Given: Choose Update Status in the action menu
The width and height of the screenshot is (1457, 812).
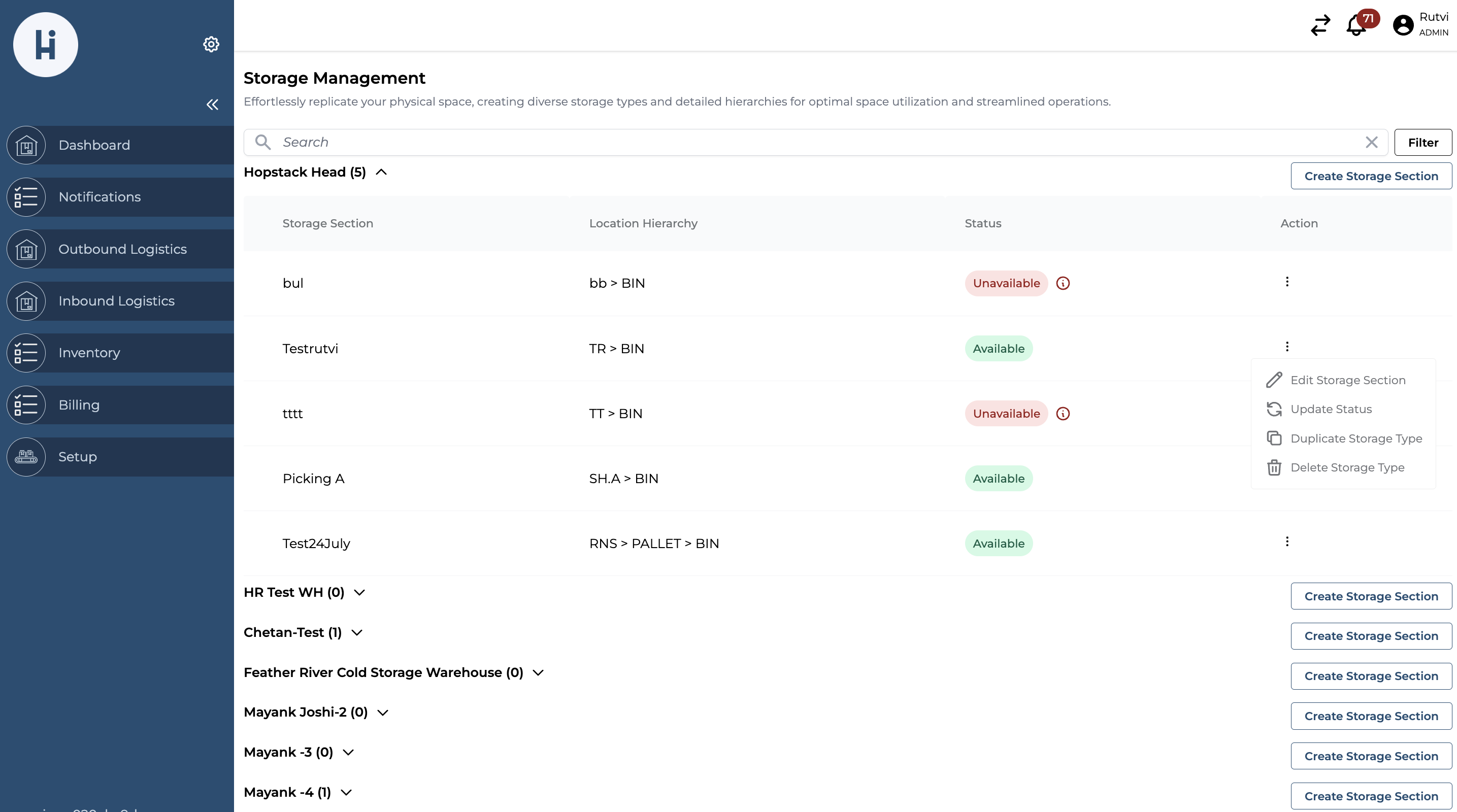Looking at the screenshot, I should tap(1330, 410).
